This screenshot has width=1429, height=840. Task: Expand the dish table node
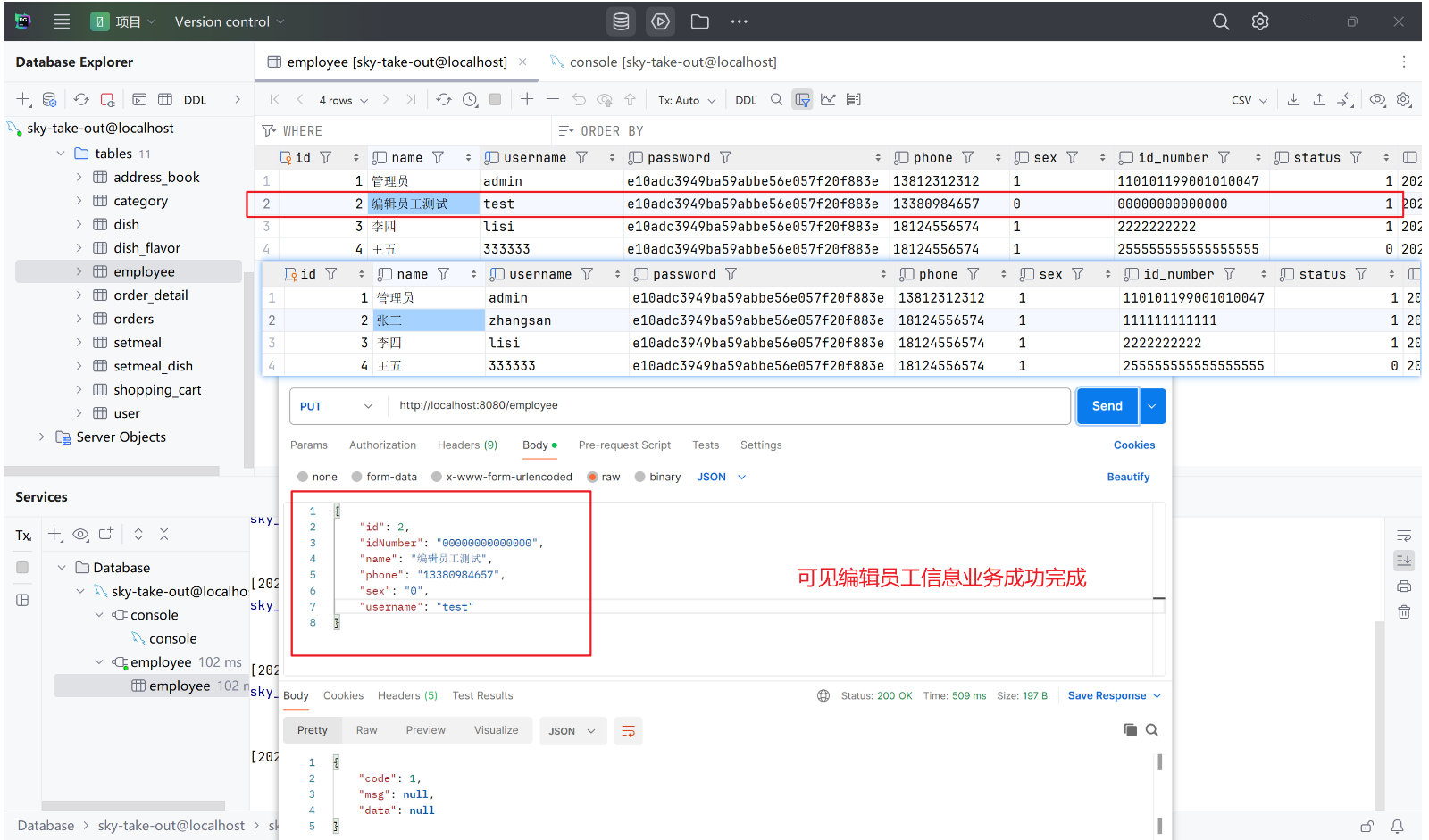(x=79, y=224)
